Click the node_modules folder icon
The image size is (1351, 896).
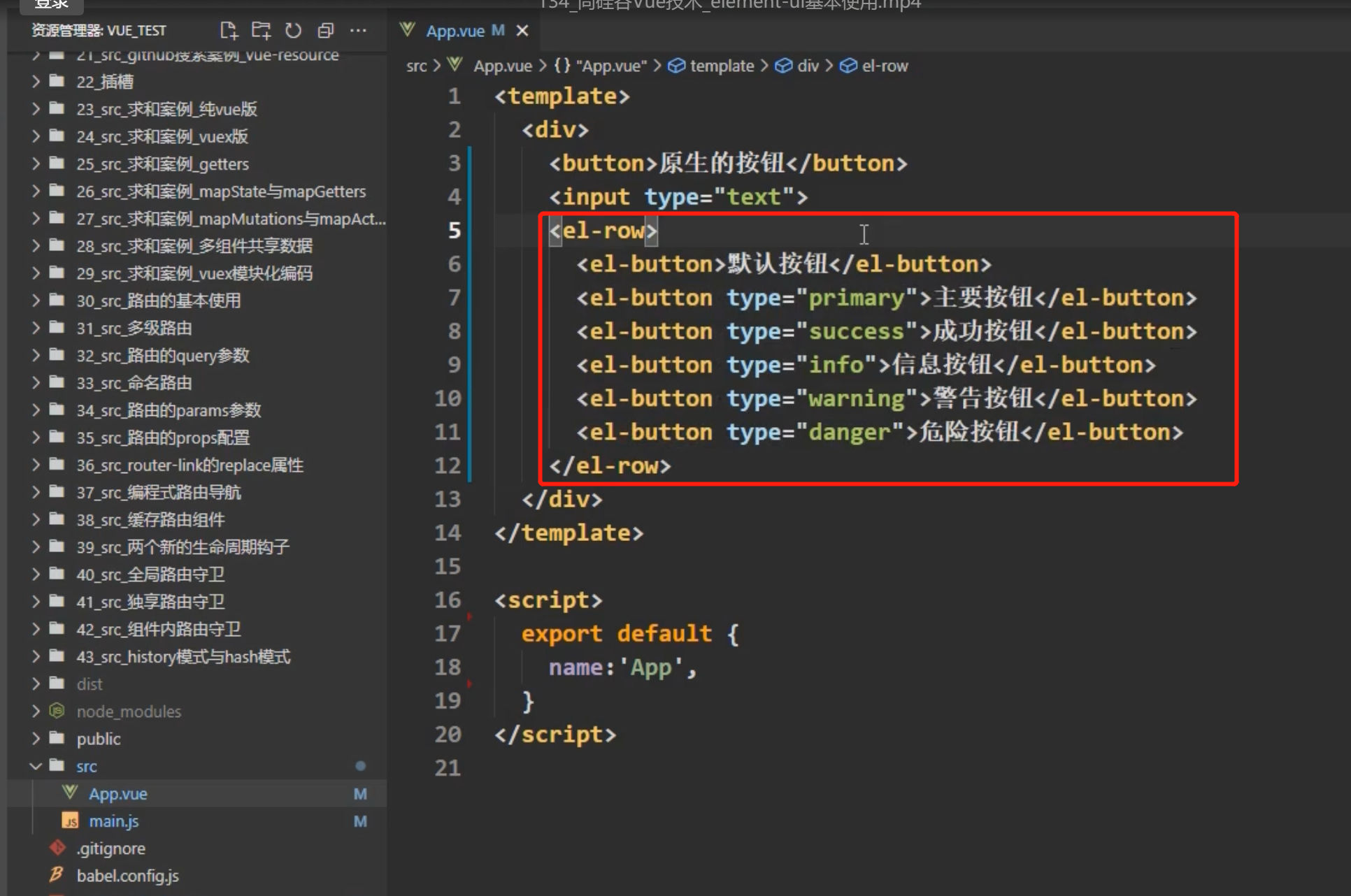coord(57,711)
